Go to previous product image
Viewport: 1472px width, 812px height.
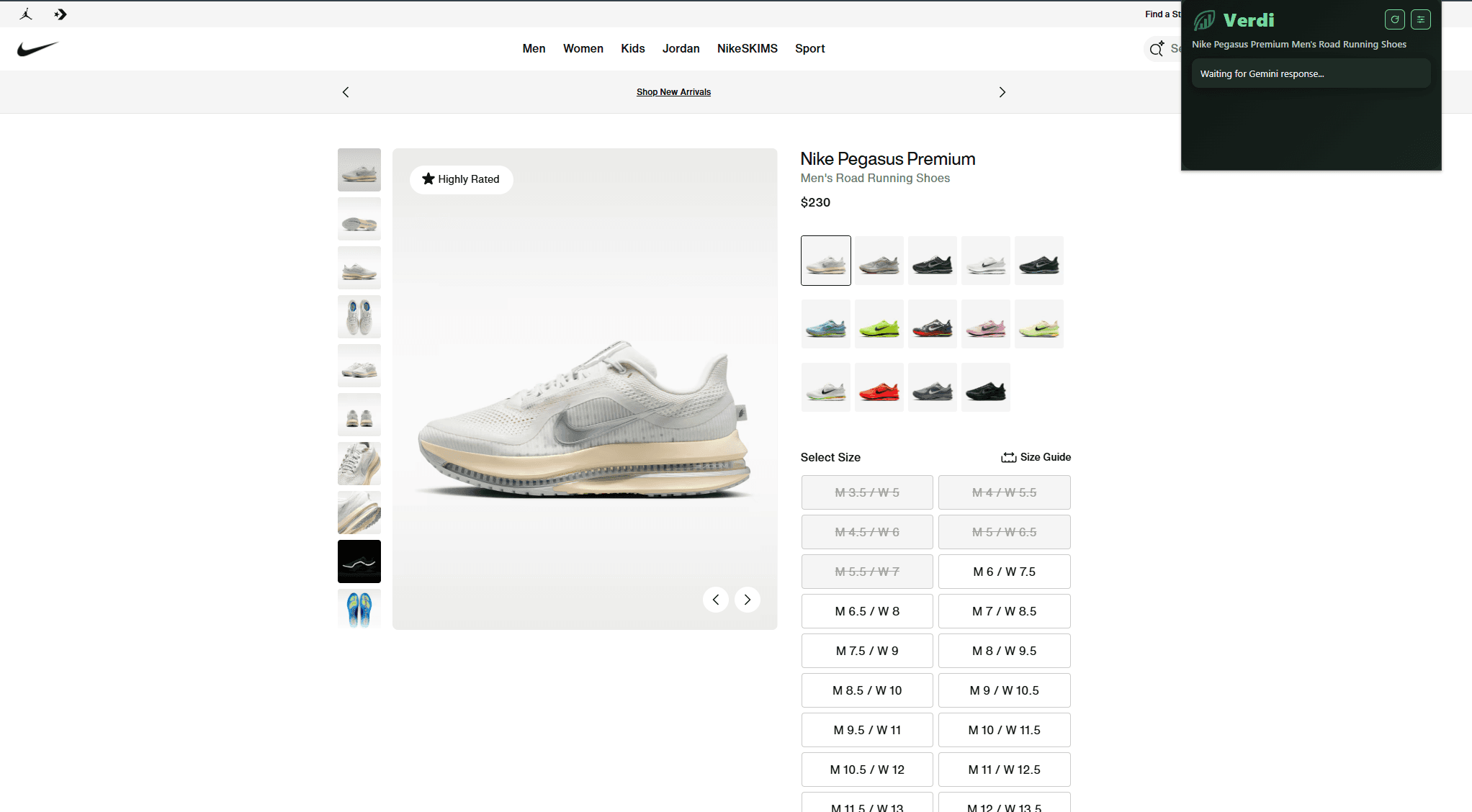coord(716,600)
